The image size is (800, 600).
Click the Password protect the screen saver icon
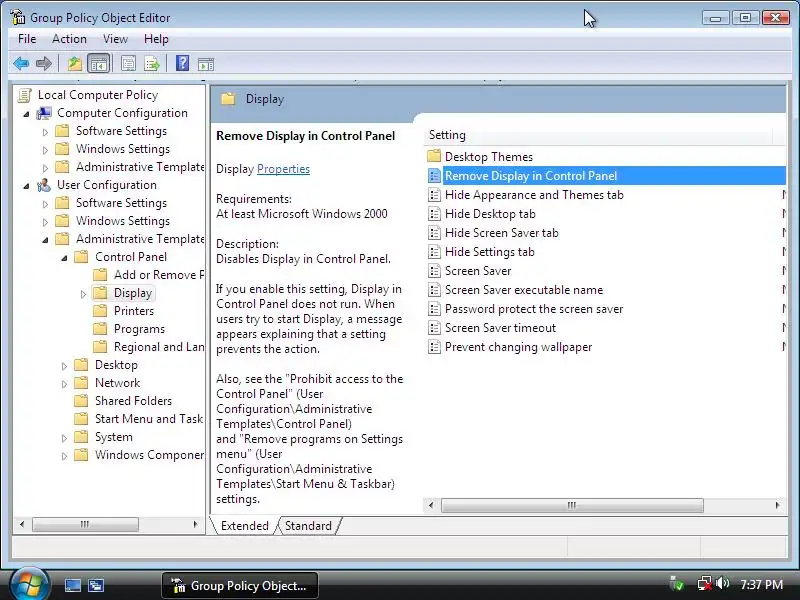(434, 309)
